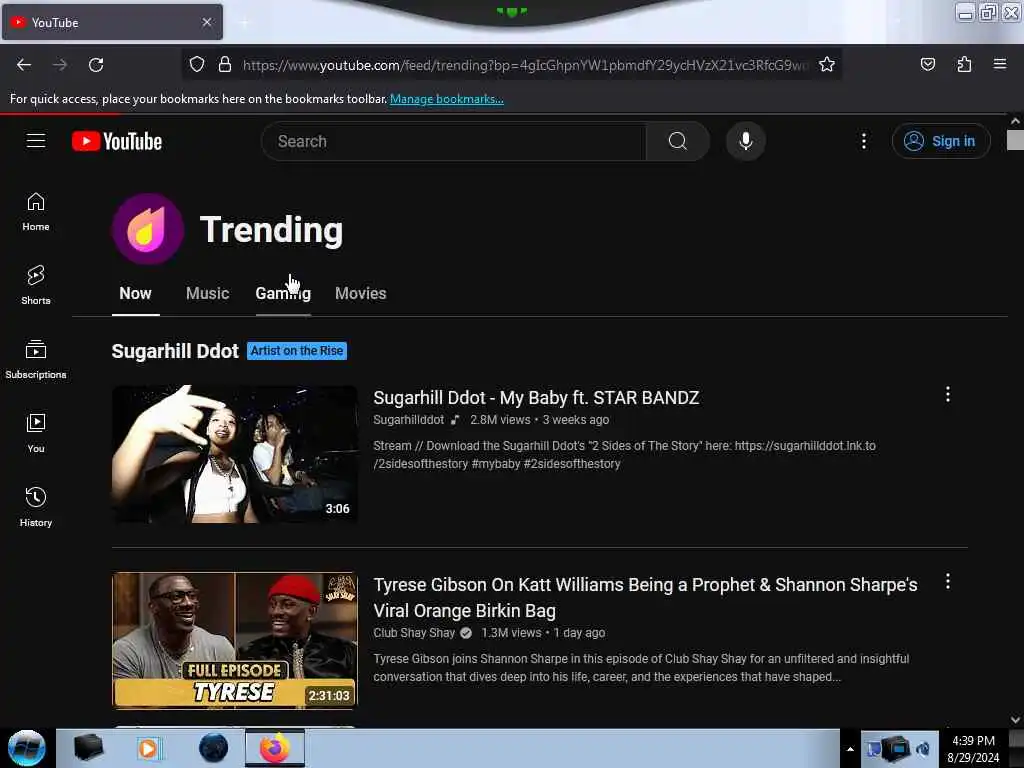Show hidden system tray icons
The width and height of the screenshot is (1024, 768).
coord(850,749)
